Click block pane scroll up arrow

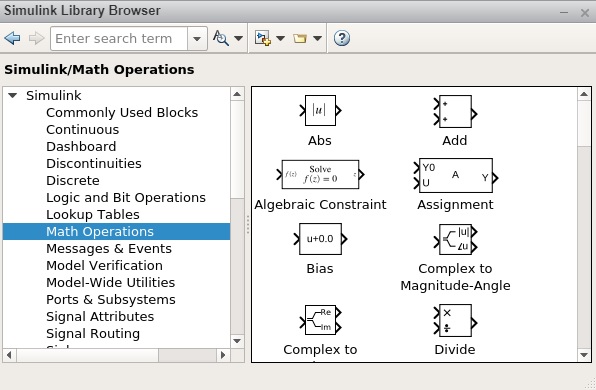click(584, 94)
